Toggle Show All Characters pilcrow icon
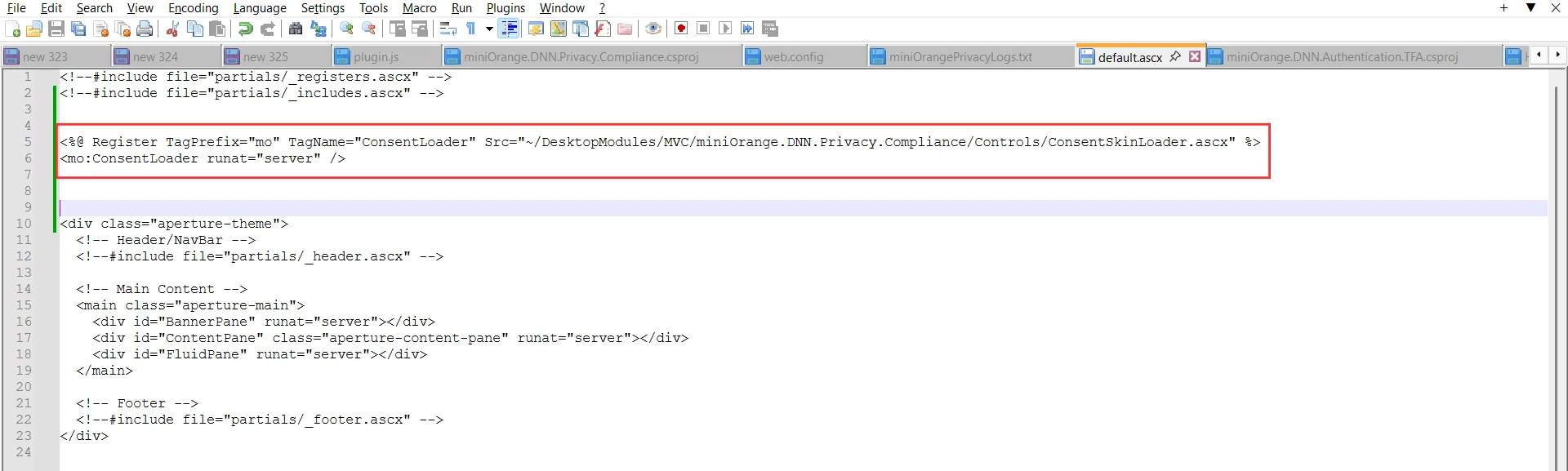1568x471 pixels. (471, 29)
